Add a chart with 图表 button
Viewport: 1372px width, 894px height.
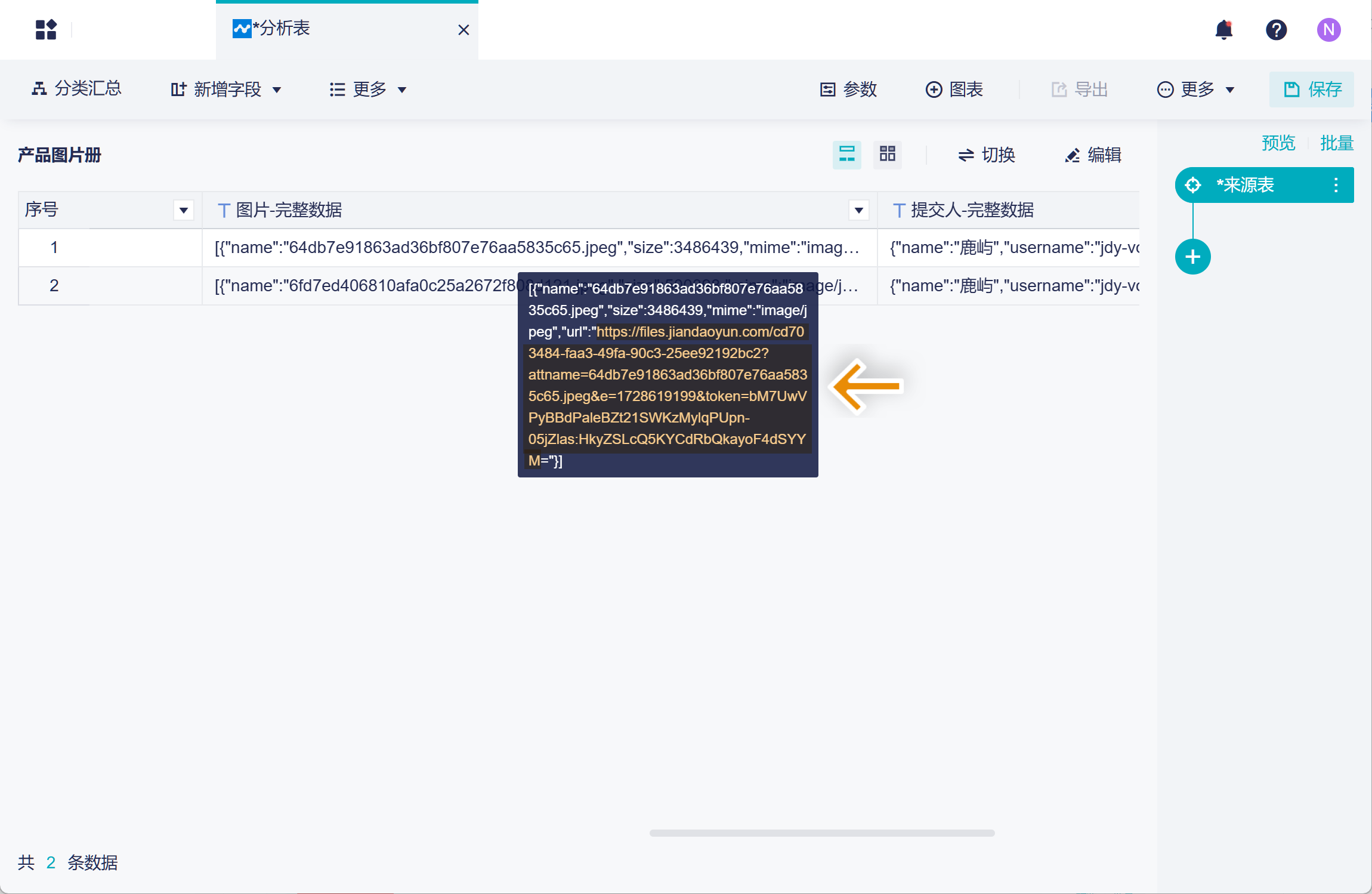coord(954,90)
